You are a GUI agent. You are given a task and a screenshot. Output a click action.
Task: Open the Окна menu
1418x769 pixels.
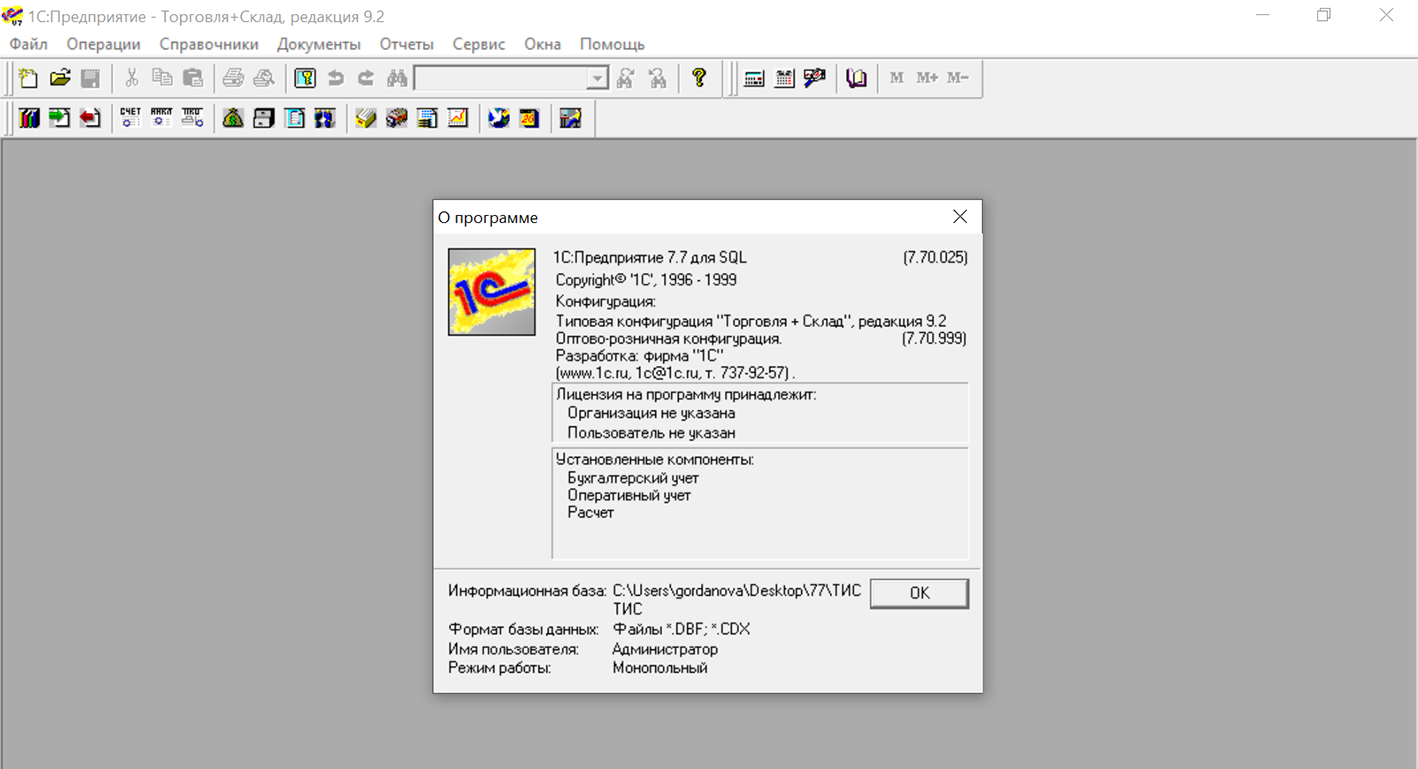coord(543,44)
